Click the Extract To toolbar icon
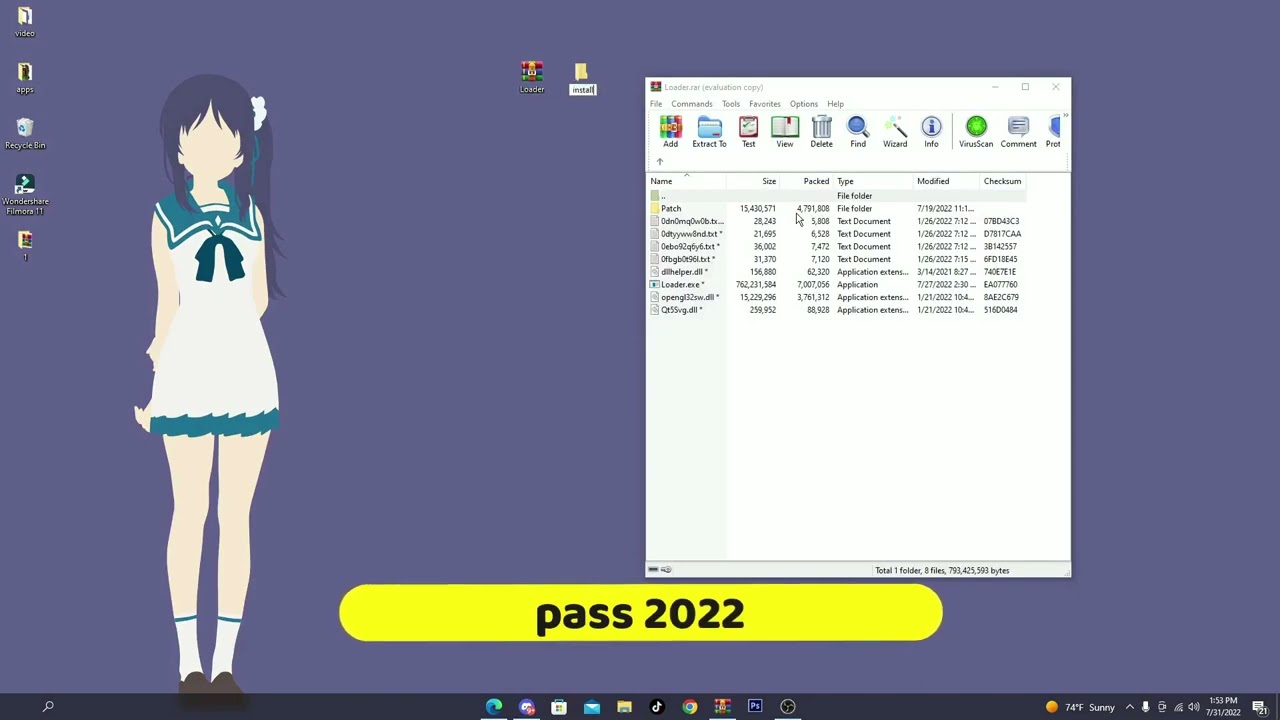The height and width of the screenshot is (720, 1280). [709, 131]
